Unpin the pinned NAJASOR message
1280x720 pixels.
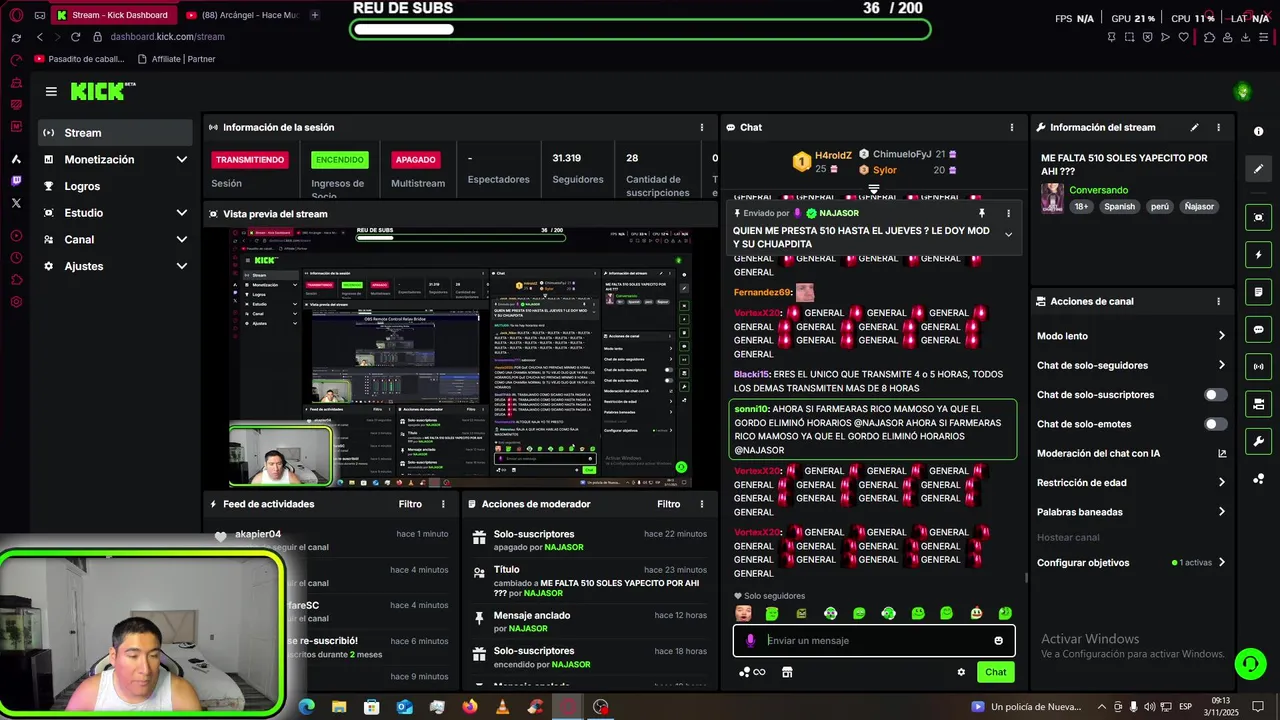point(981,213)
